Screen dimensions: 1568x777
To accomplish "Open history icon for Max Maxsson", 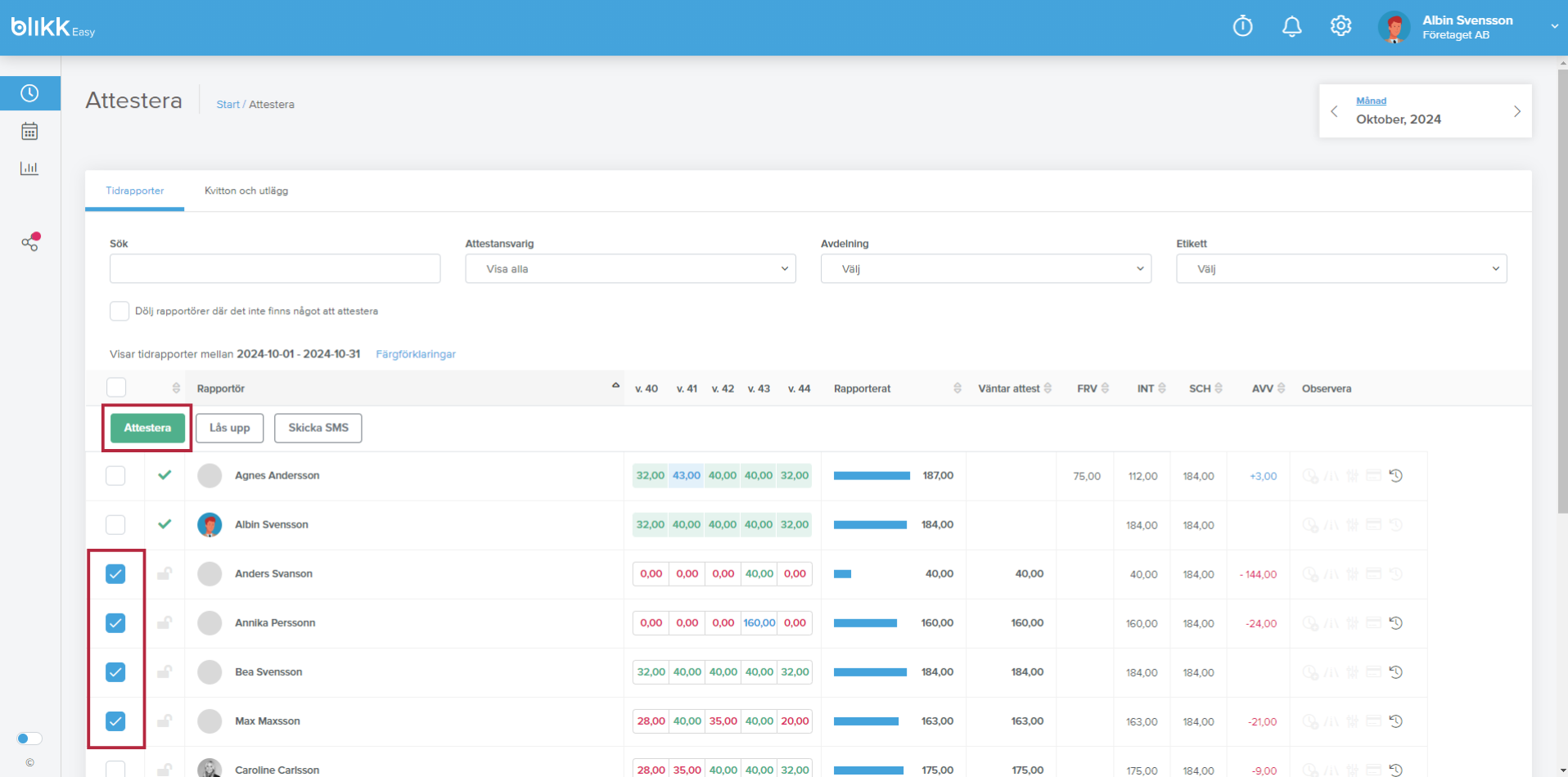I will (x=1396, y=721).
